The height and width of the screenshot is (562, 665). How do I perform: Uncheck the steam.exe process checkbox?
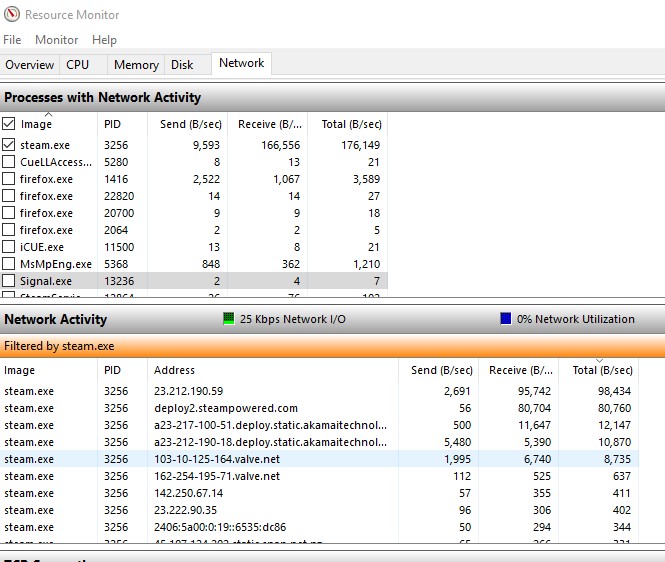point(9,145)
